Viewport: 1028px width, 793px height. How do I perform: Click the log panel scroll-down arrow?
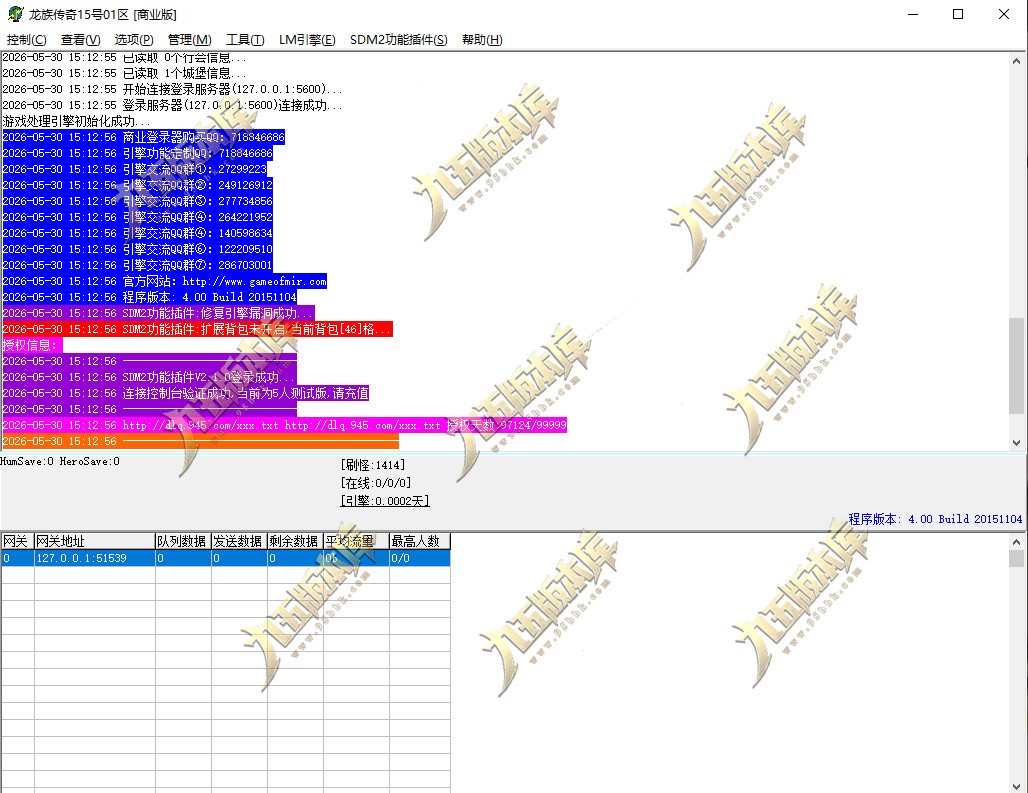(1016, 442)
